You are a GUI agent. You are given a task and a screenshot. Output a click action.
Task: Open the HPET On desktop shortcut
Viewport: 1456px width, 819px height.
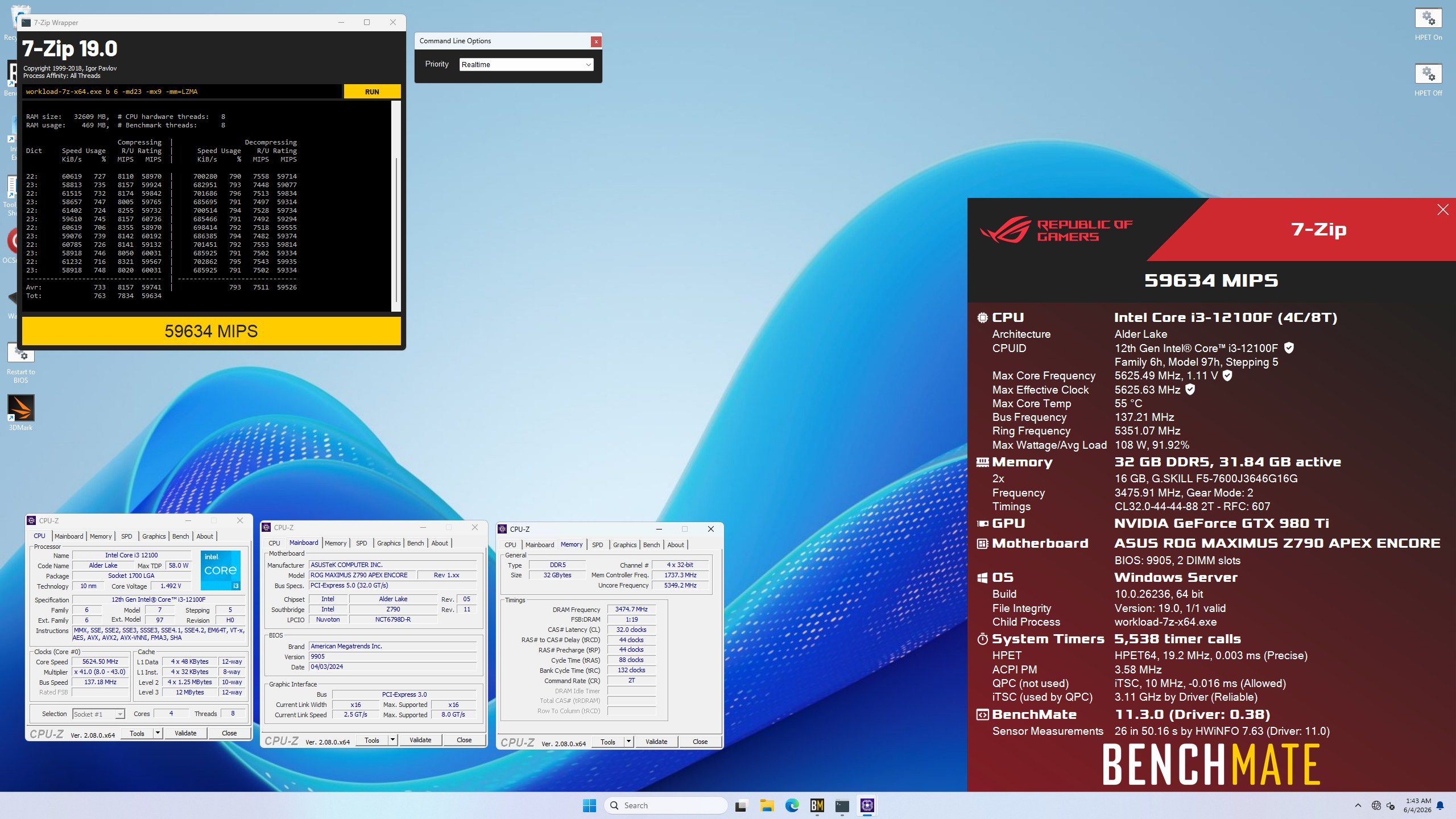coord(1428,24)
